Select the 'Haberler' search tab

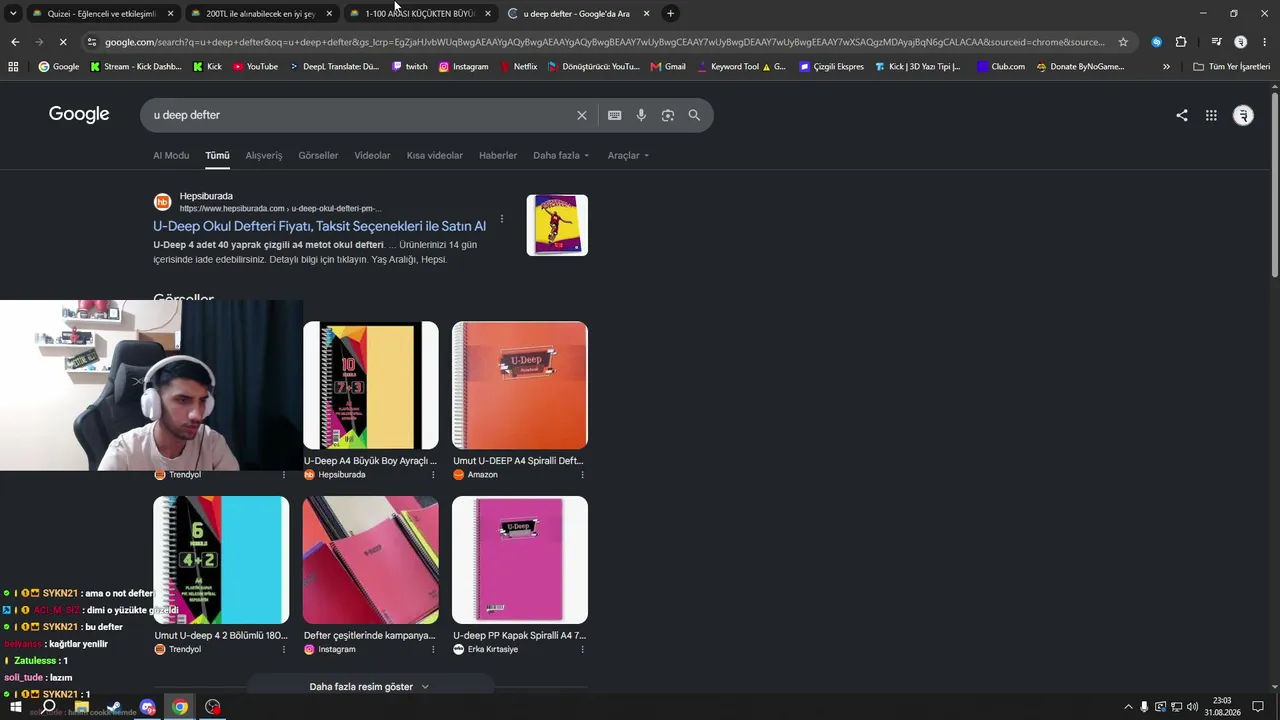(498, 155)
